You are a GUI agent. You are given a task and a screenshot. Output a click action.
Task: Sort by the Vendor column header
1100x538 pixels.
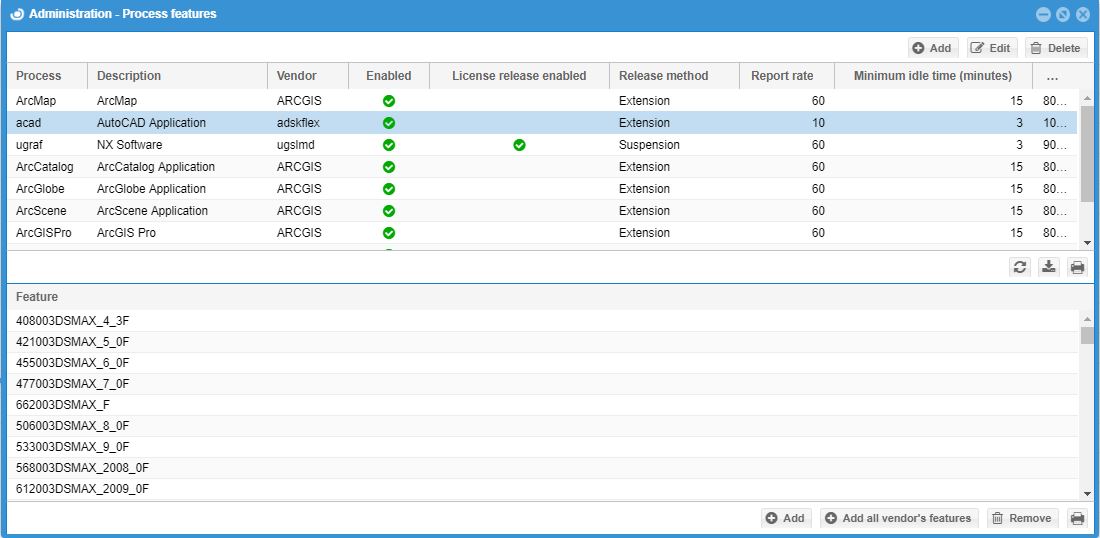pyautogui.click(x=297, y=76)
